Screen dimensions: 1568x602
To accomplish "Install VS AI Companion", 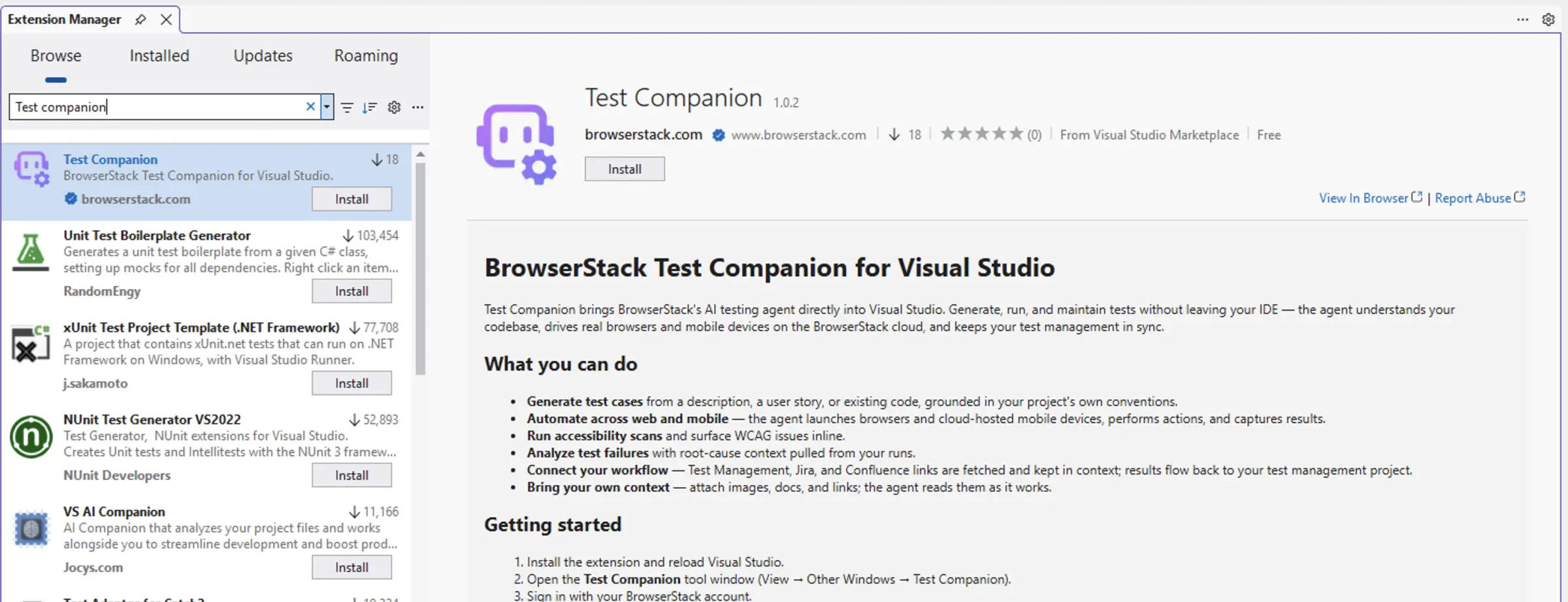I will click(351, 567).
